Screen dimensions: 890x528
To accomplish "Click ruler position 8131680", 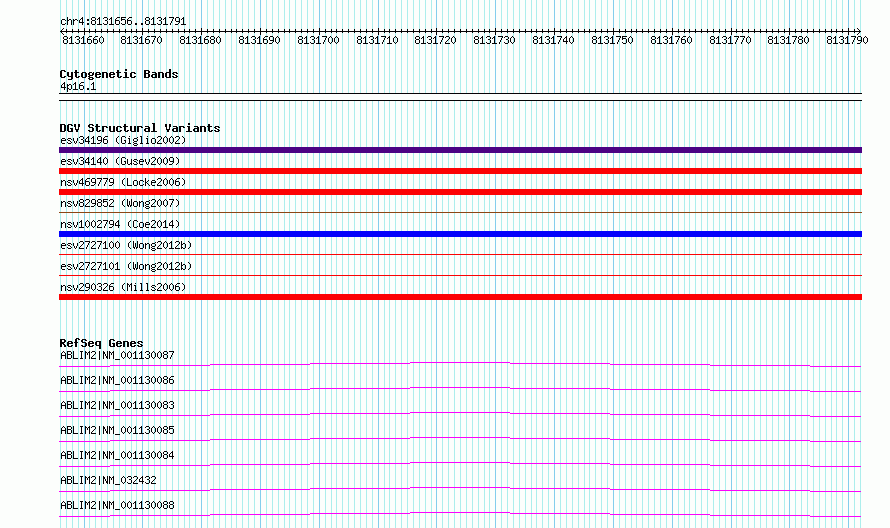I will 200,40.
